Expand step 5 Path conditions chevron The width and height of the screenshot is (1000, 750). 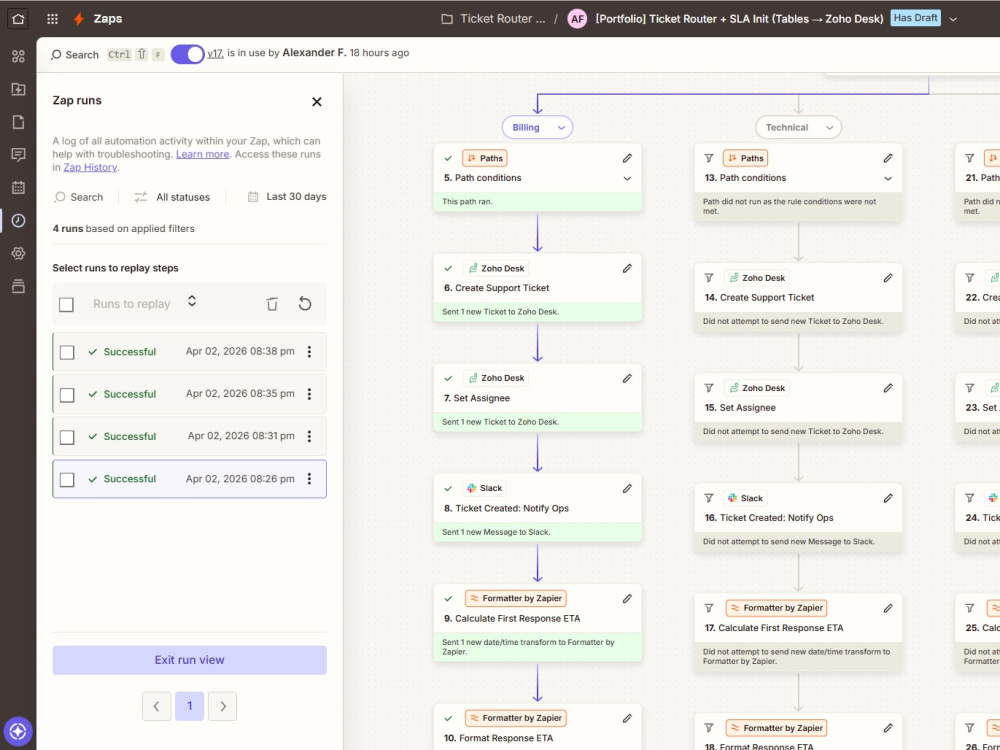click(627, 179)
